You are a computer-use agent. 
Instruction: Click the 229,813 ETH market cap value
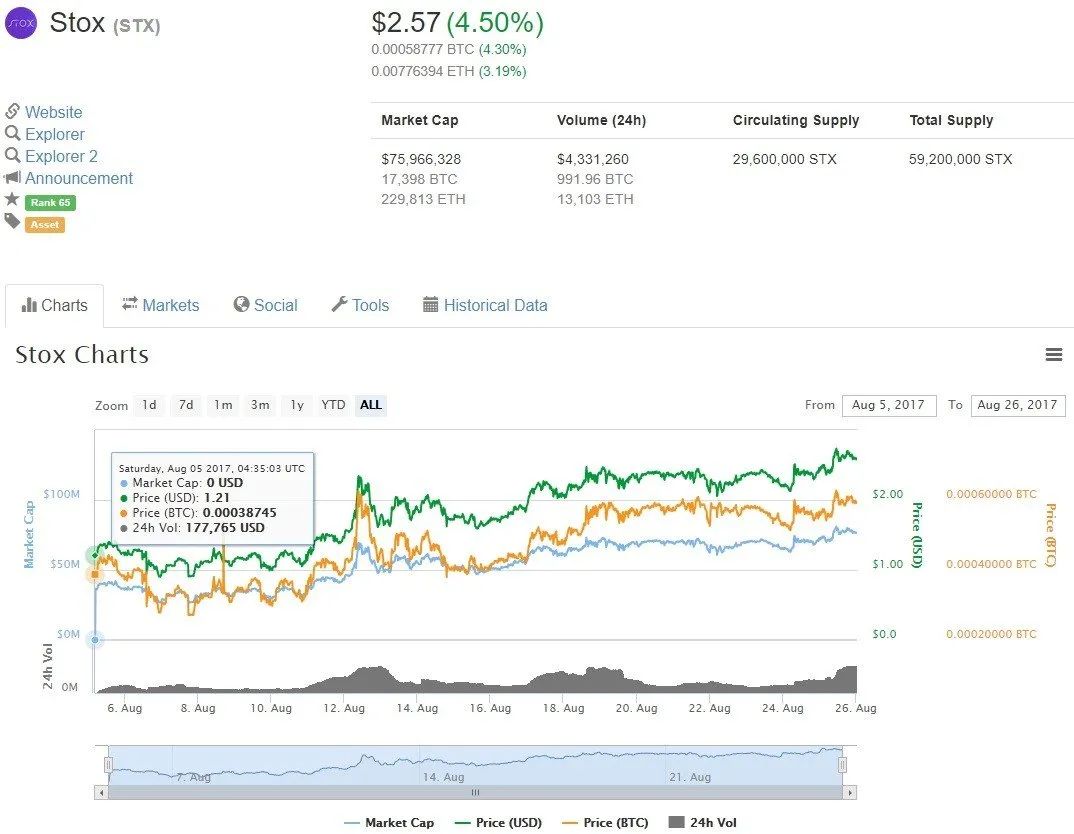[x=423, y=199]
